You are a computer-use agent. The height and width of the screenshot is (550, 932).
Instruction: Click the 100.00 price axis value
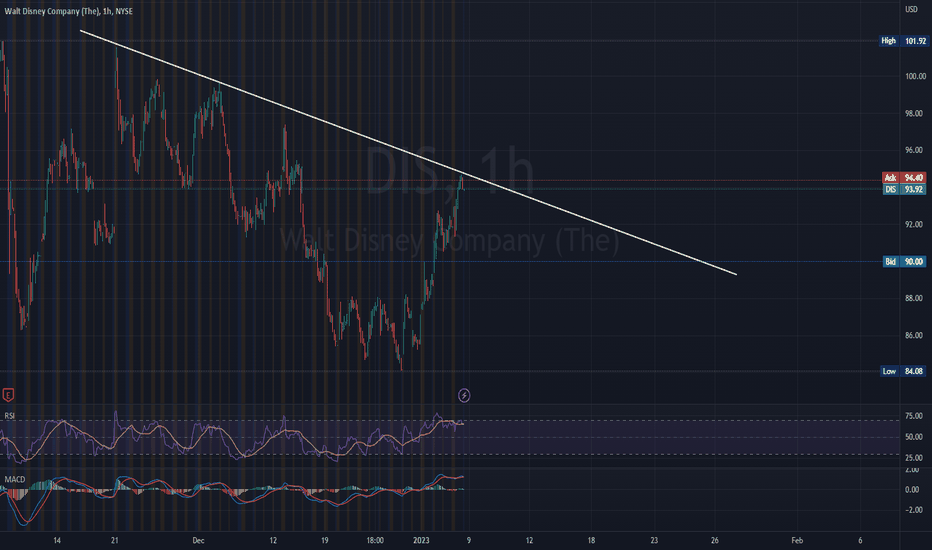tap(915, 76)
